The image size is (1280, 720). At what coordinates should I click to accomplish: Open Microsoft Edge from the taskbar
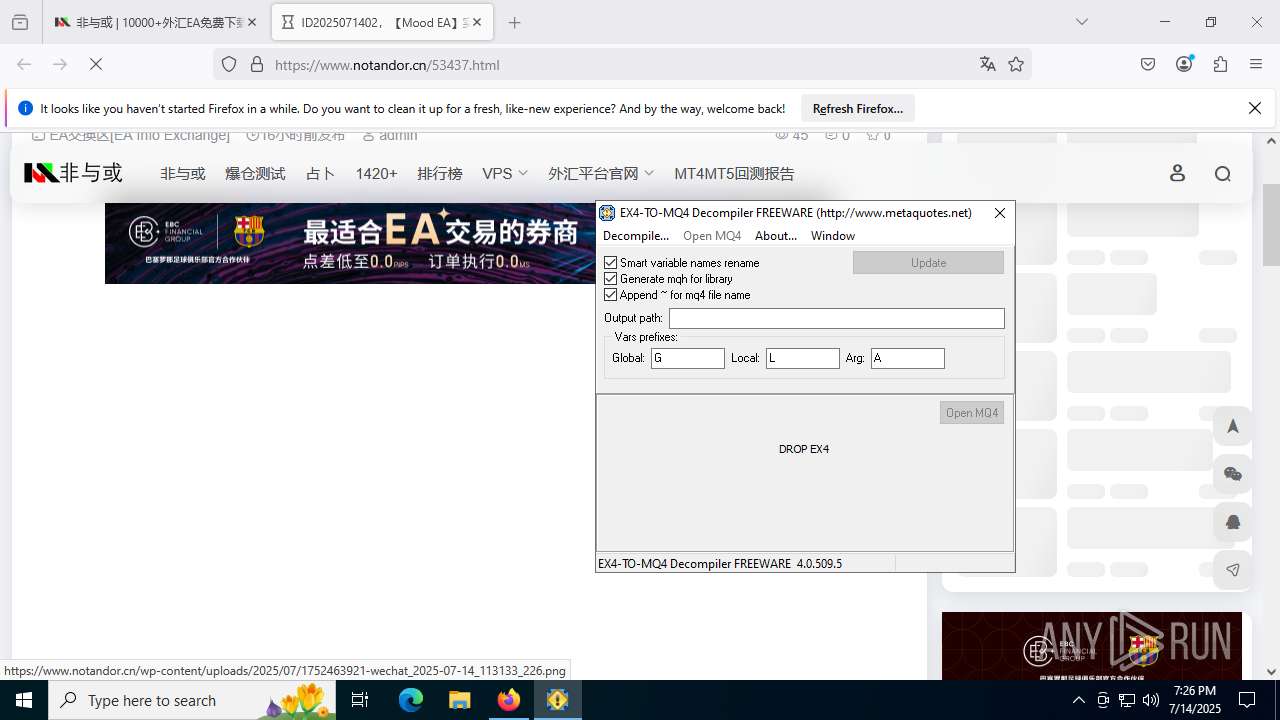click(411, 700)
